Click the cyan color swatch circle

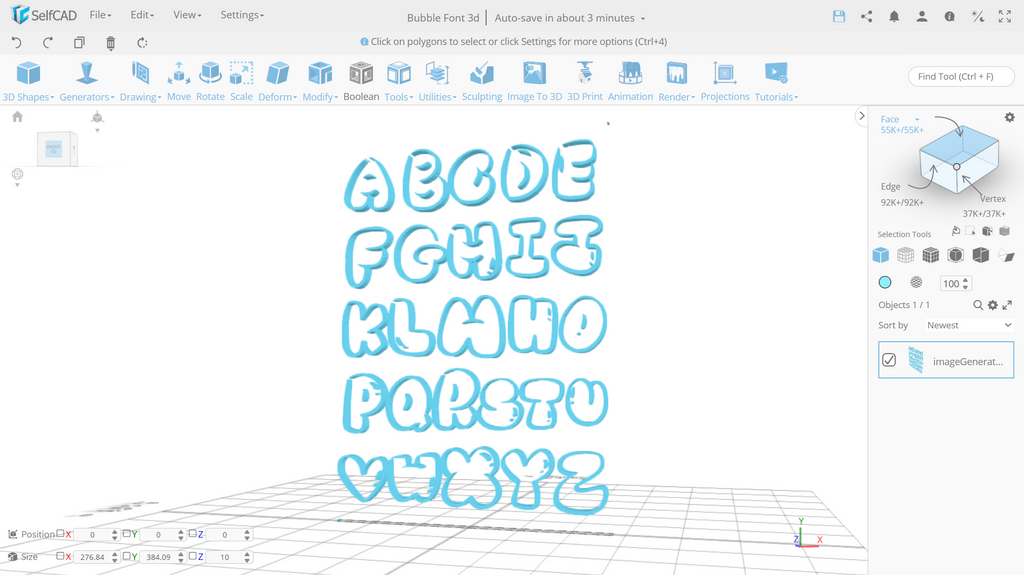pyautogui.click(x=885, y=282)
